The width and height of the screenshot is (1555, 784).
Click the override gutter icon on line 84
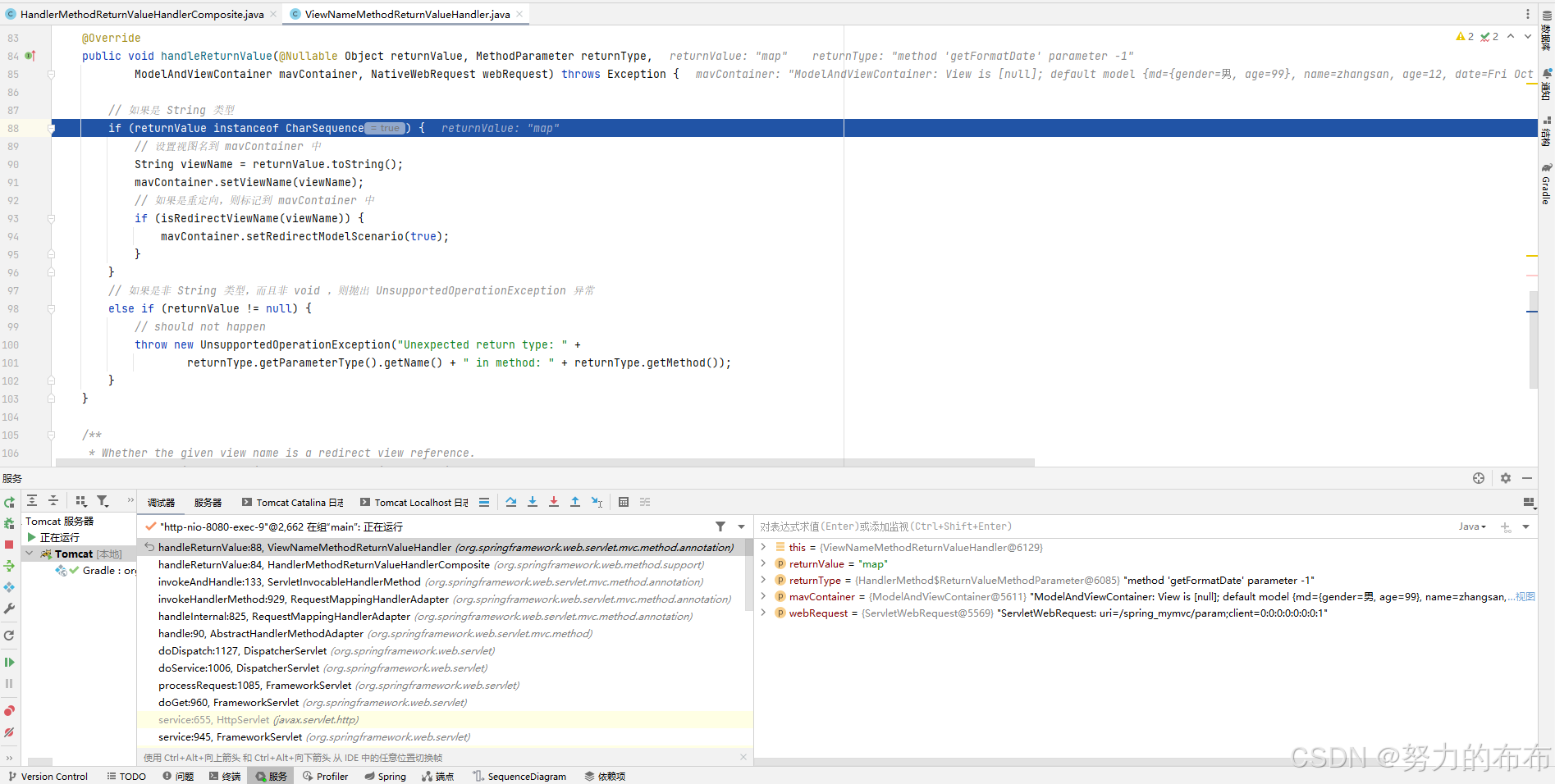tap(30, 56)
